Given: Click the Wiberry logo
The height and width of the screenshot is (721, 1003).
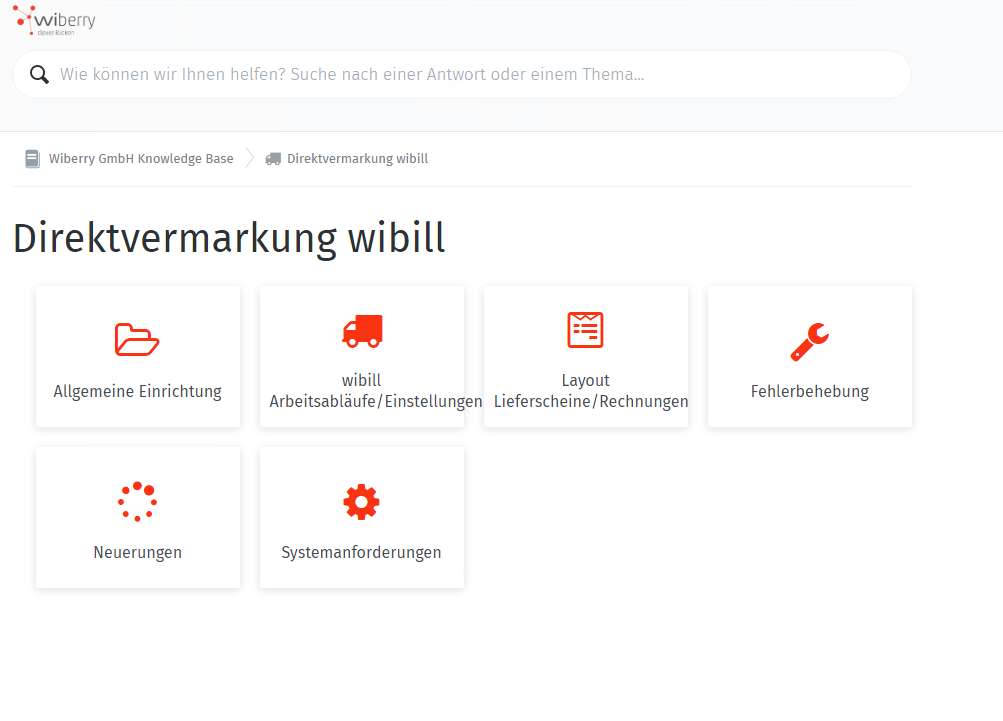Looking at the screenshot, I should click(54, 20).
